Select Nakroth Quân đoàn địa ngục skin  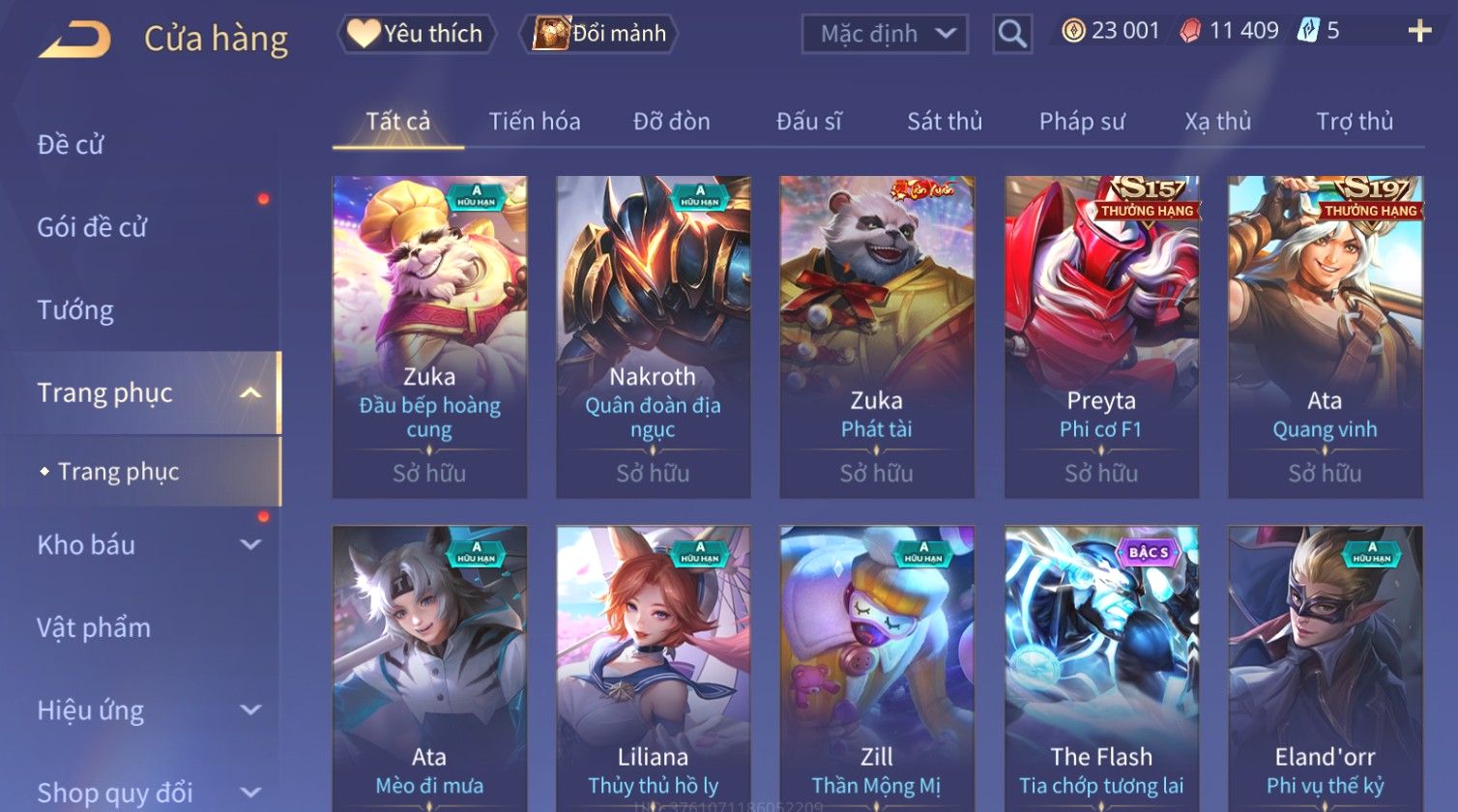click(x=654, y=336)
